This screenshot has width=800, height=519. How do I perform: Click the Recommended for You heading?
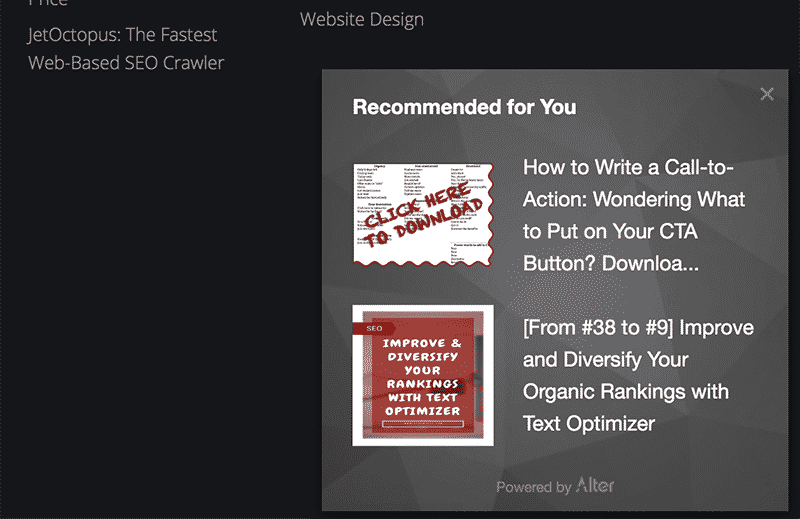(464, 107)
